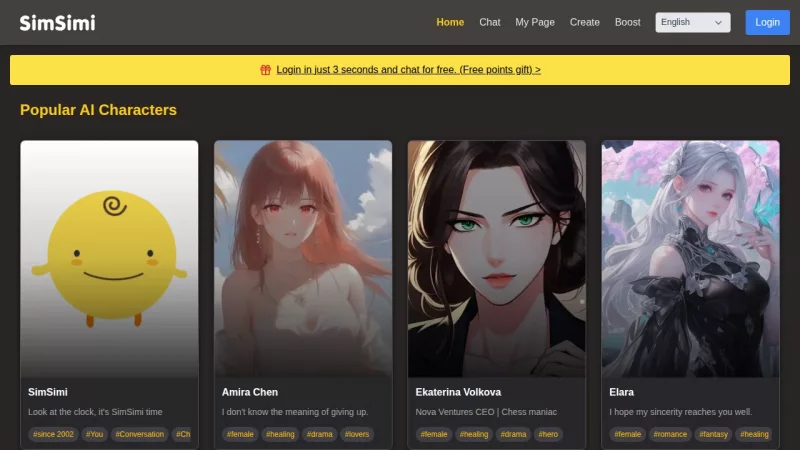This screenshot has width=800, height=450.
Task: Open the SimSimi yellow mascot character image
Action: click(109, 258)
